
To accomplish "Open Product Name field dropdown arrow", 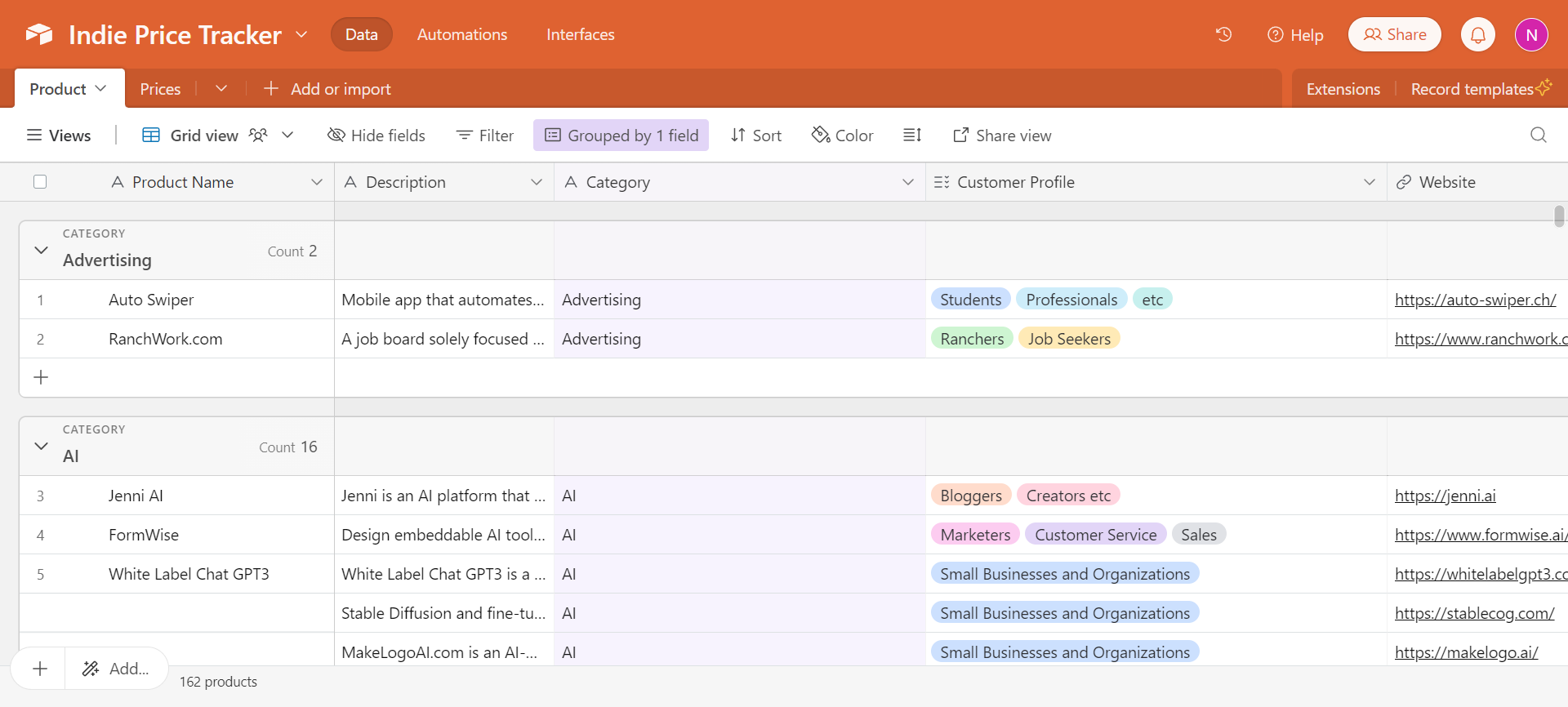I will [317, 182].
